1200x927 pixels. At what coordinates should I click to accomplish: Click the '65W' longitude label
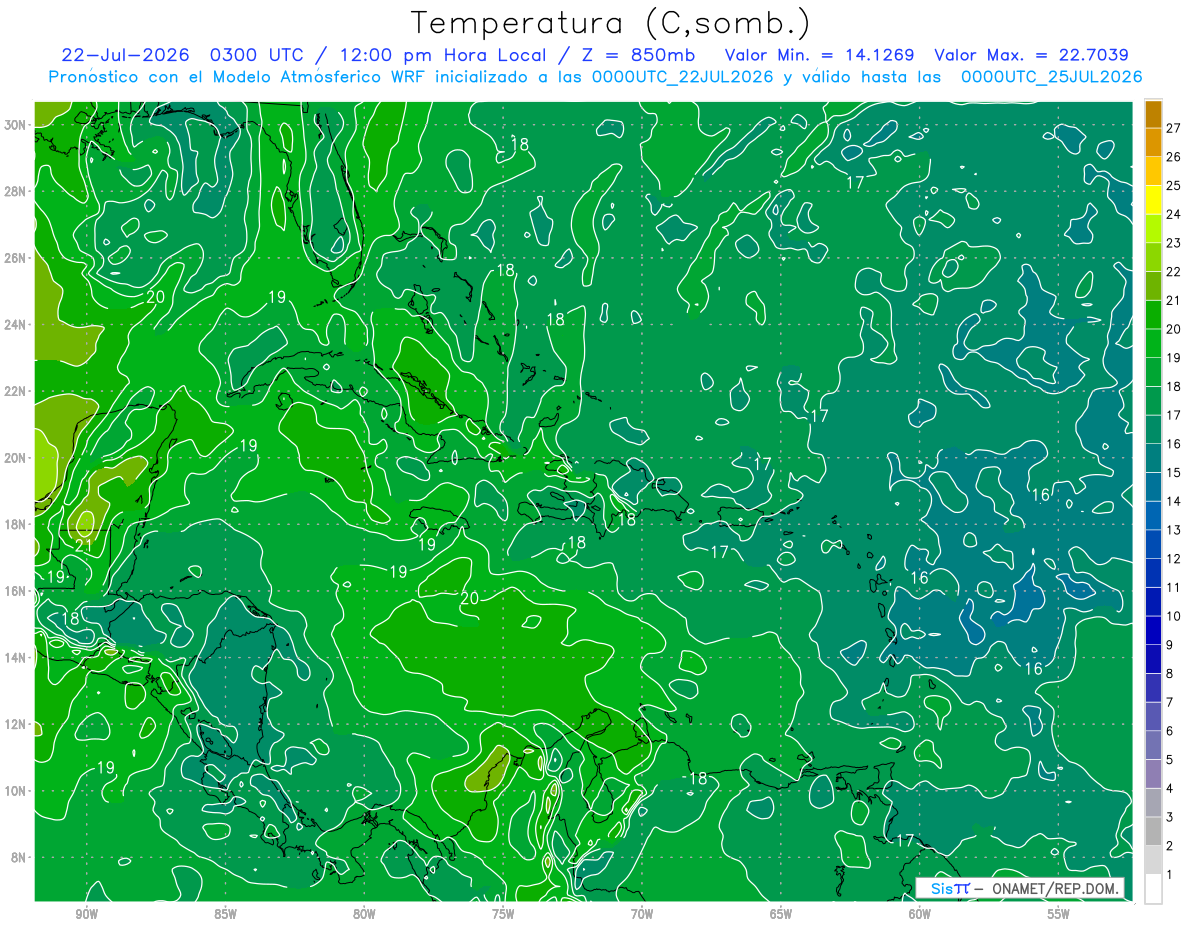[x=781, y=913]
